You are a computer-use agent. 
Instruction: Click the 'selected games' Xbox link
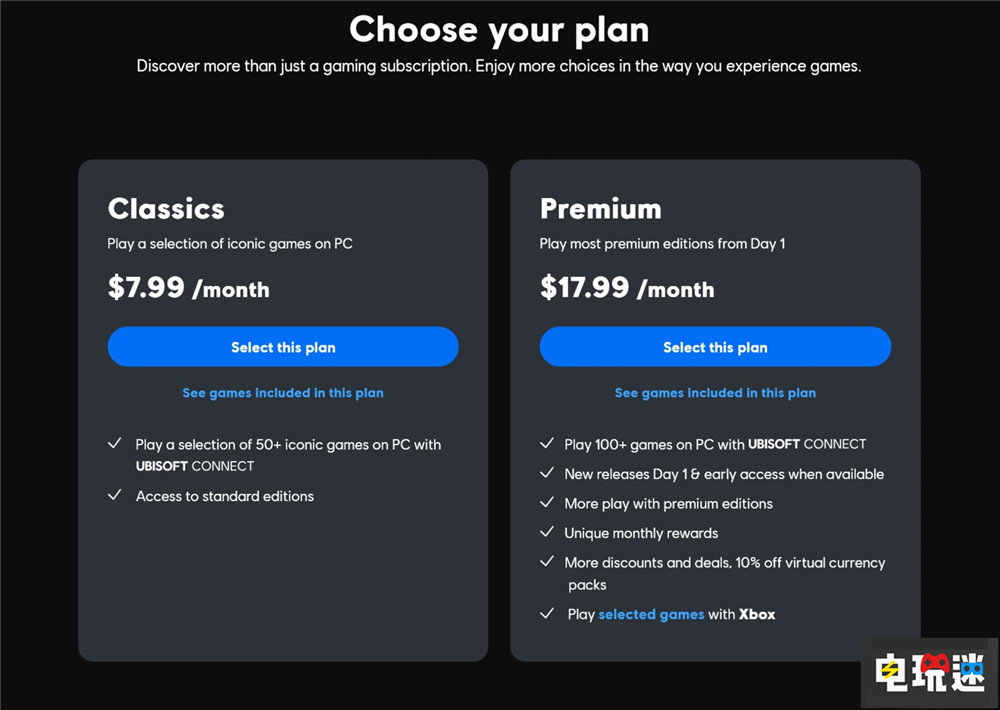tap(651, 614)
